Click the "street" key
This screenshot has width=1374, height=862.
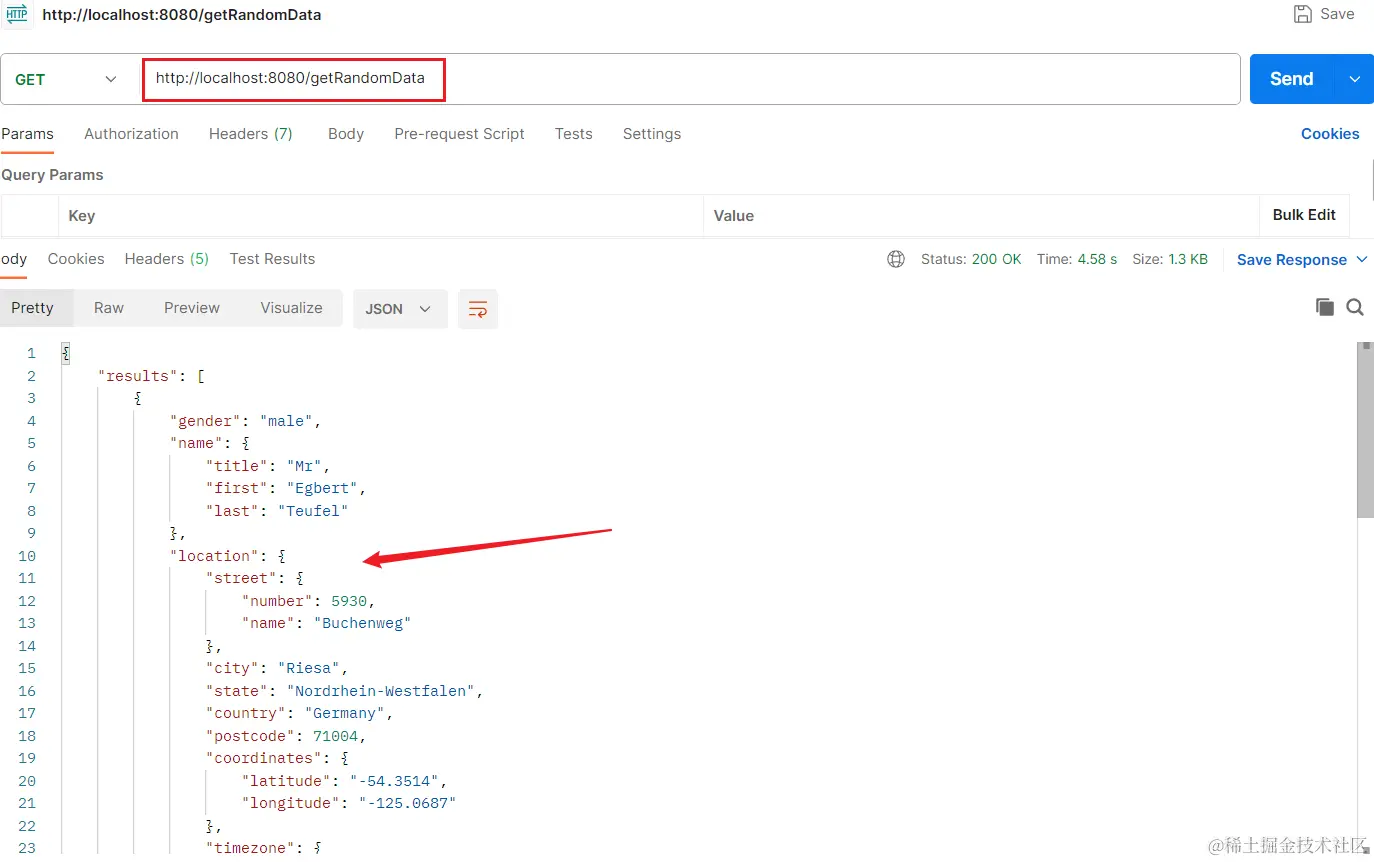(x=242, y=578)
